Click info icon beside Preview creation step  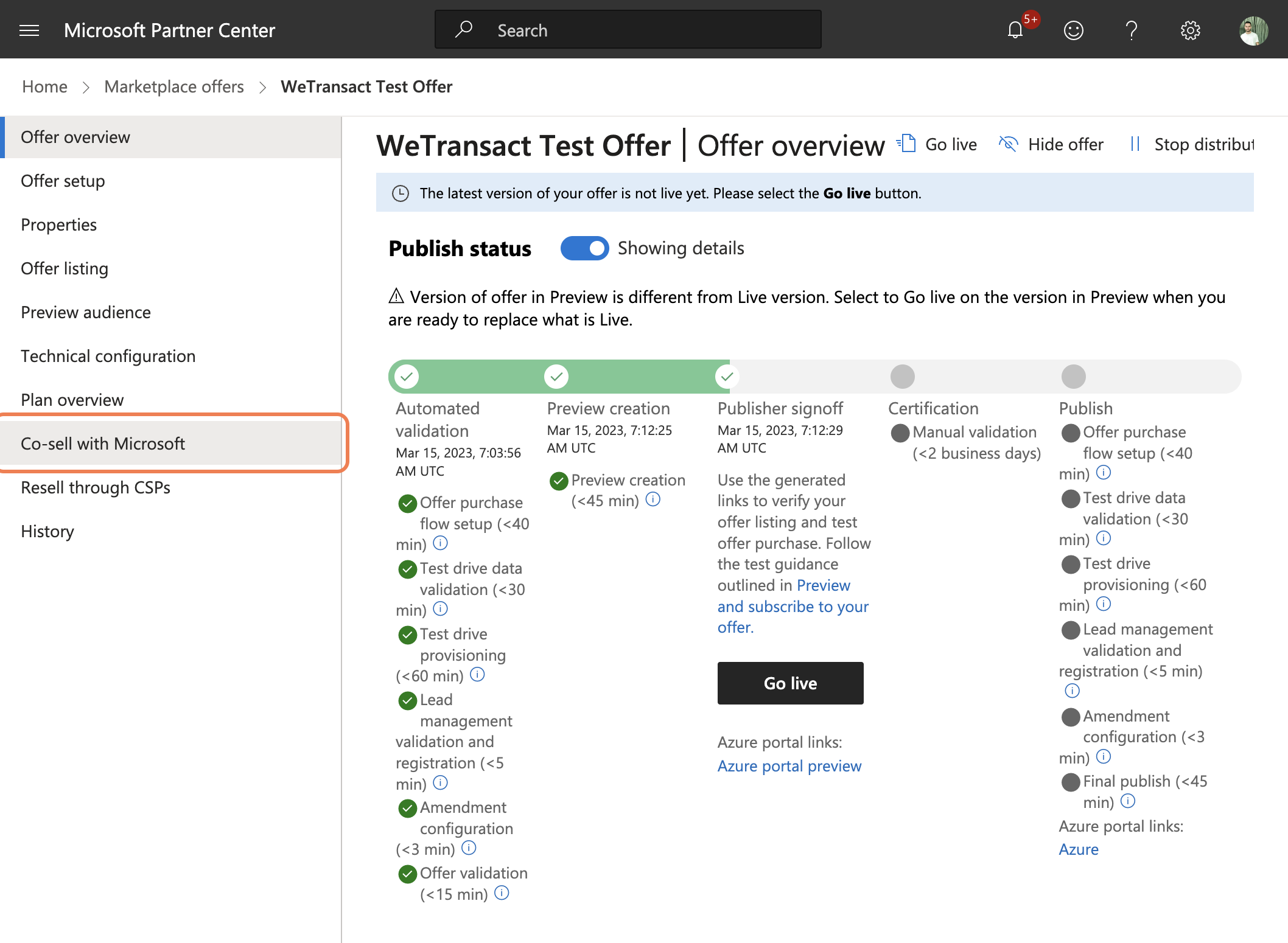tap(653, 499)
